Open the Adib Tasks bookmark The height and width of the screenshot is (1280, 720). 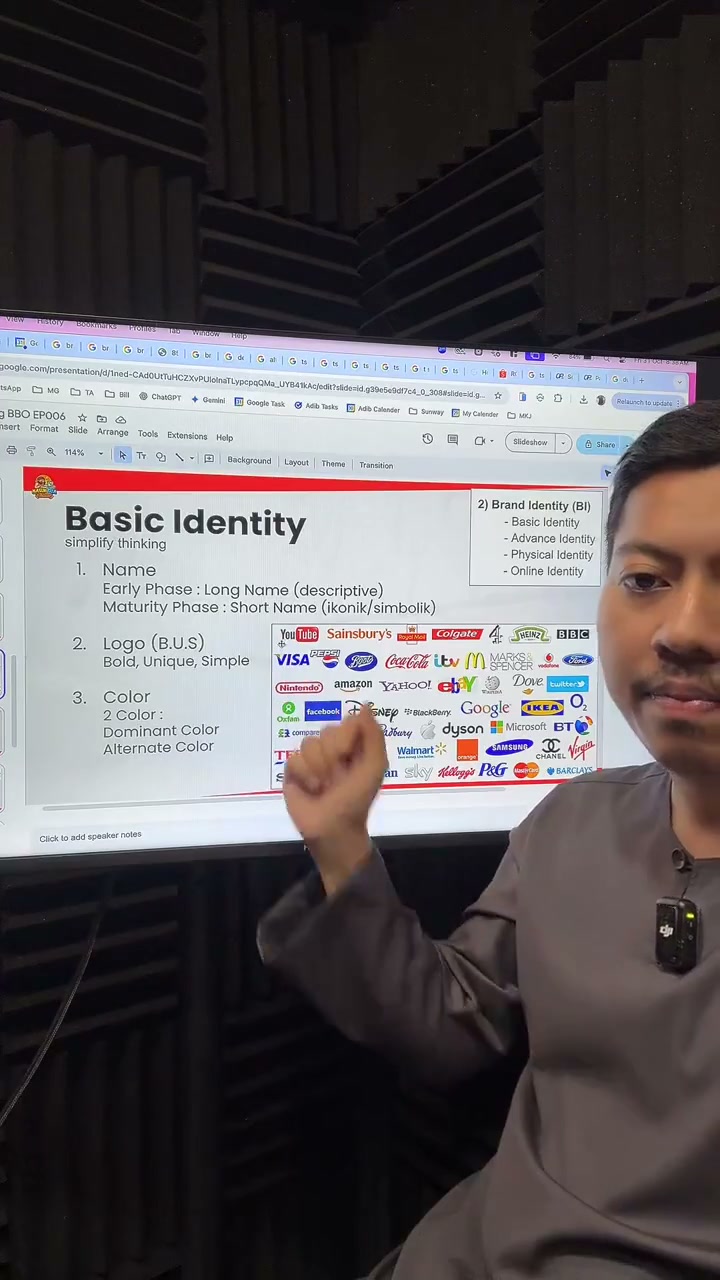[x=316, y=406]
